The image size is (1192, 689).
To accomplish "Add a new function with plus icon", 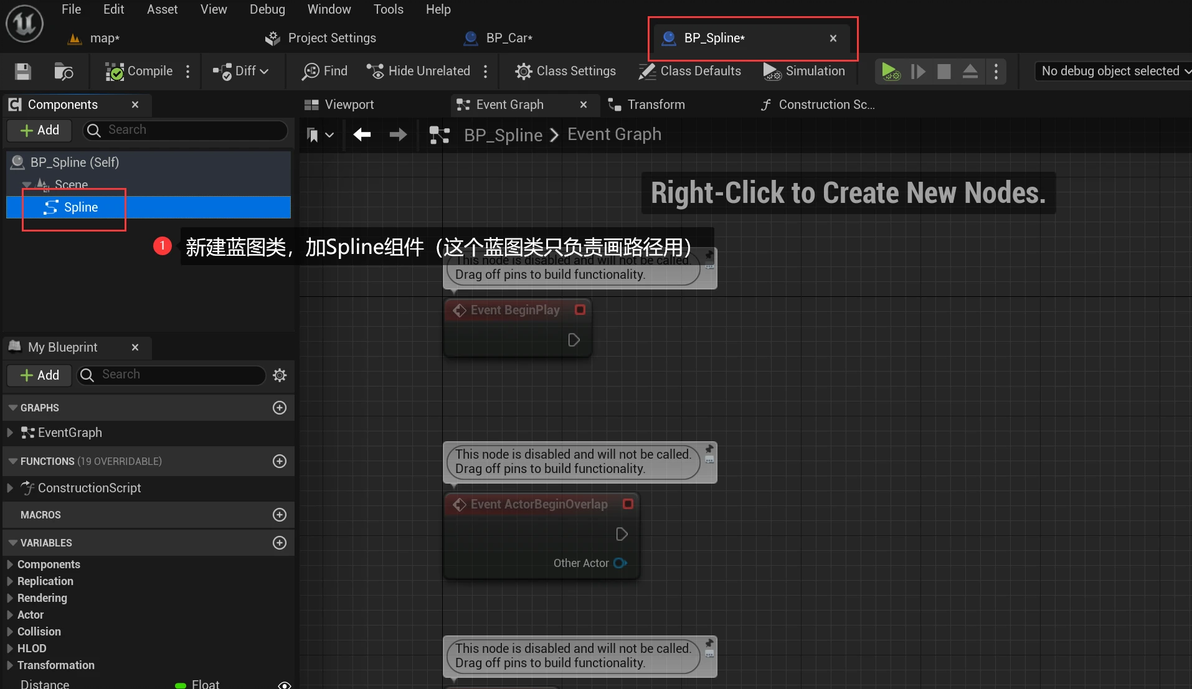I will pos(280,461).
